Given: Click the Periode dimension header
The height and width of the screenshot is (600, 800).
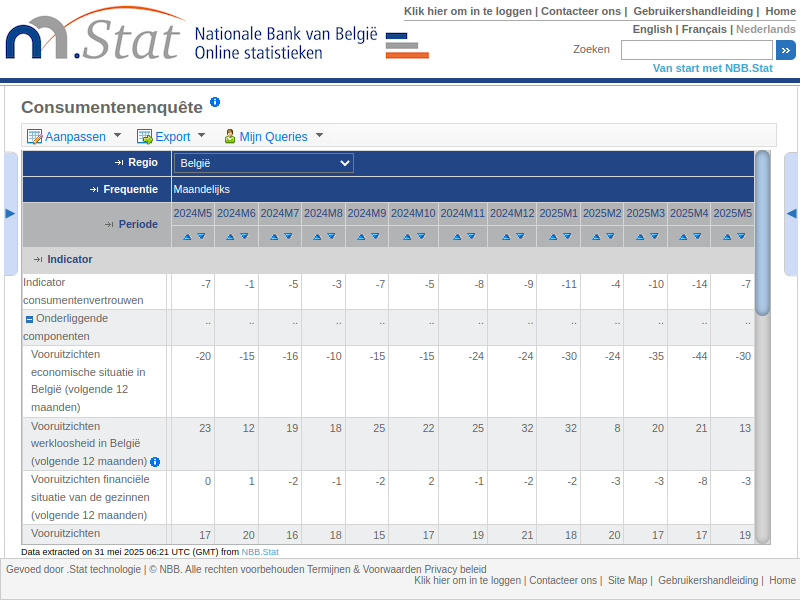Looking at the screenshot, I should (138, 224).
